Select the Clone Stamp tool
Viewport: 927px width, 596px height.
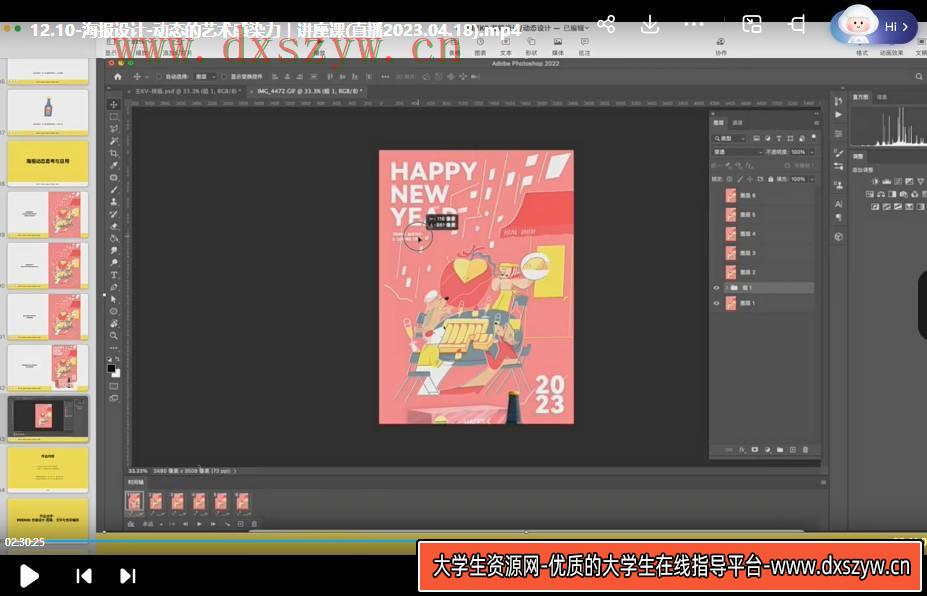(114, 202)
